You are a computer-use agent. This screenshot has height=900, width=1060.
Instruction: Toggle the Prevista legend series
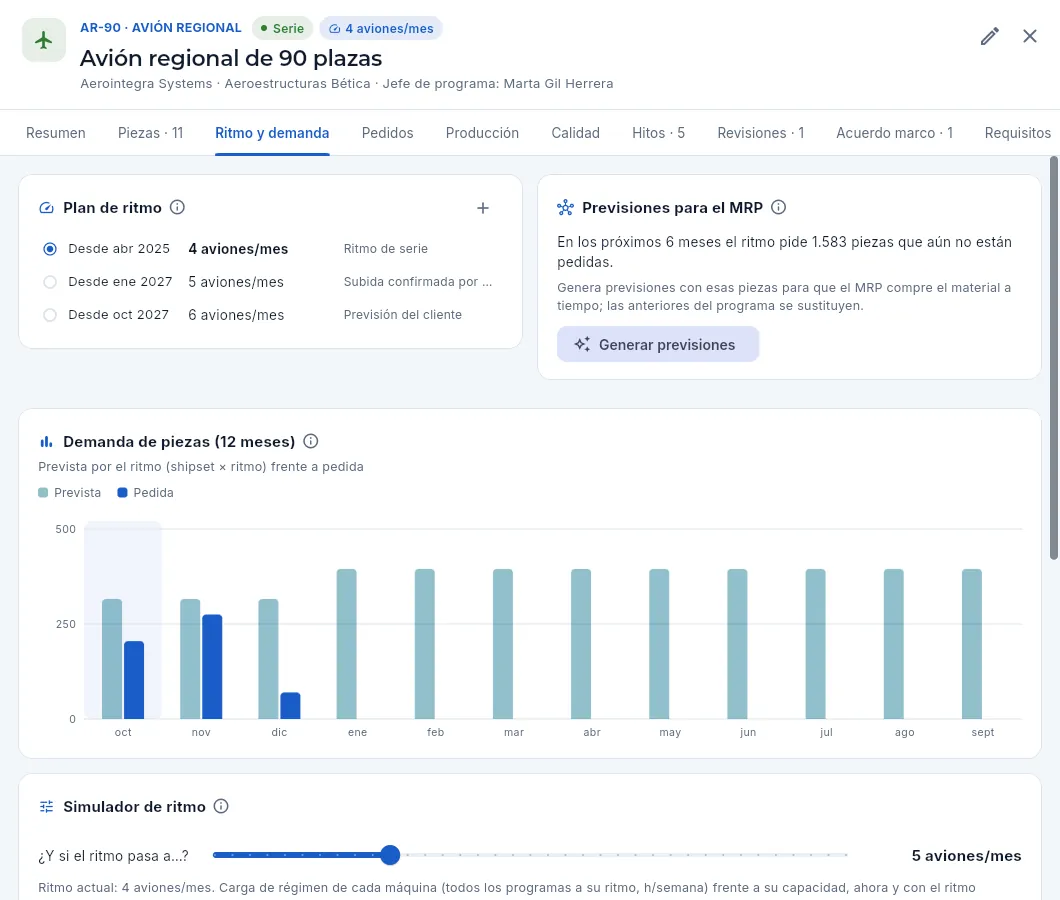[x=70, y=493]
